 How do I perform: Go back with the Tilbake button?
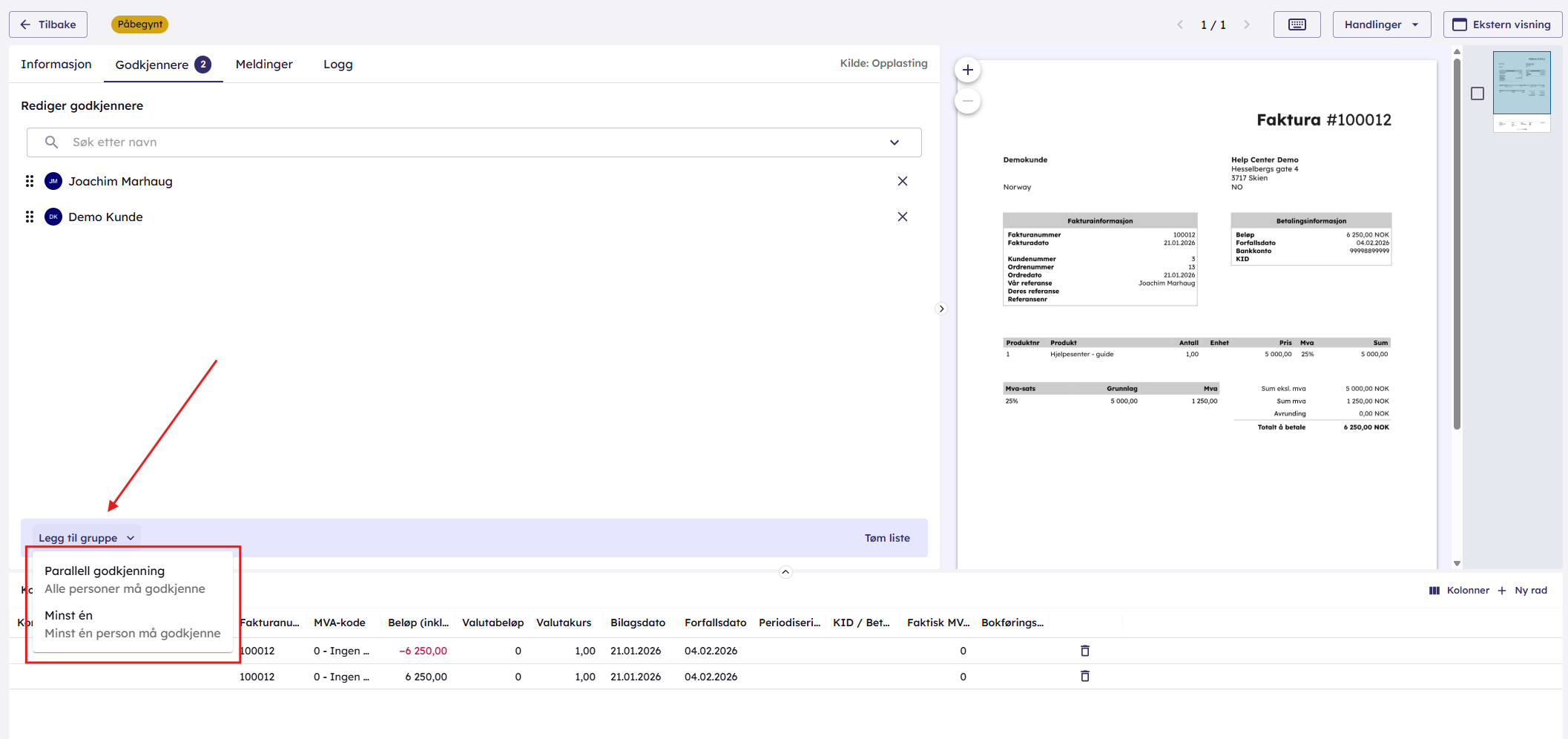(48, 24)
